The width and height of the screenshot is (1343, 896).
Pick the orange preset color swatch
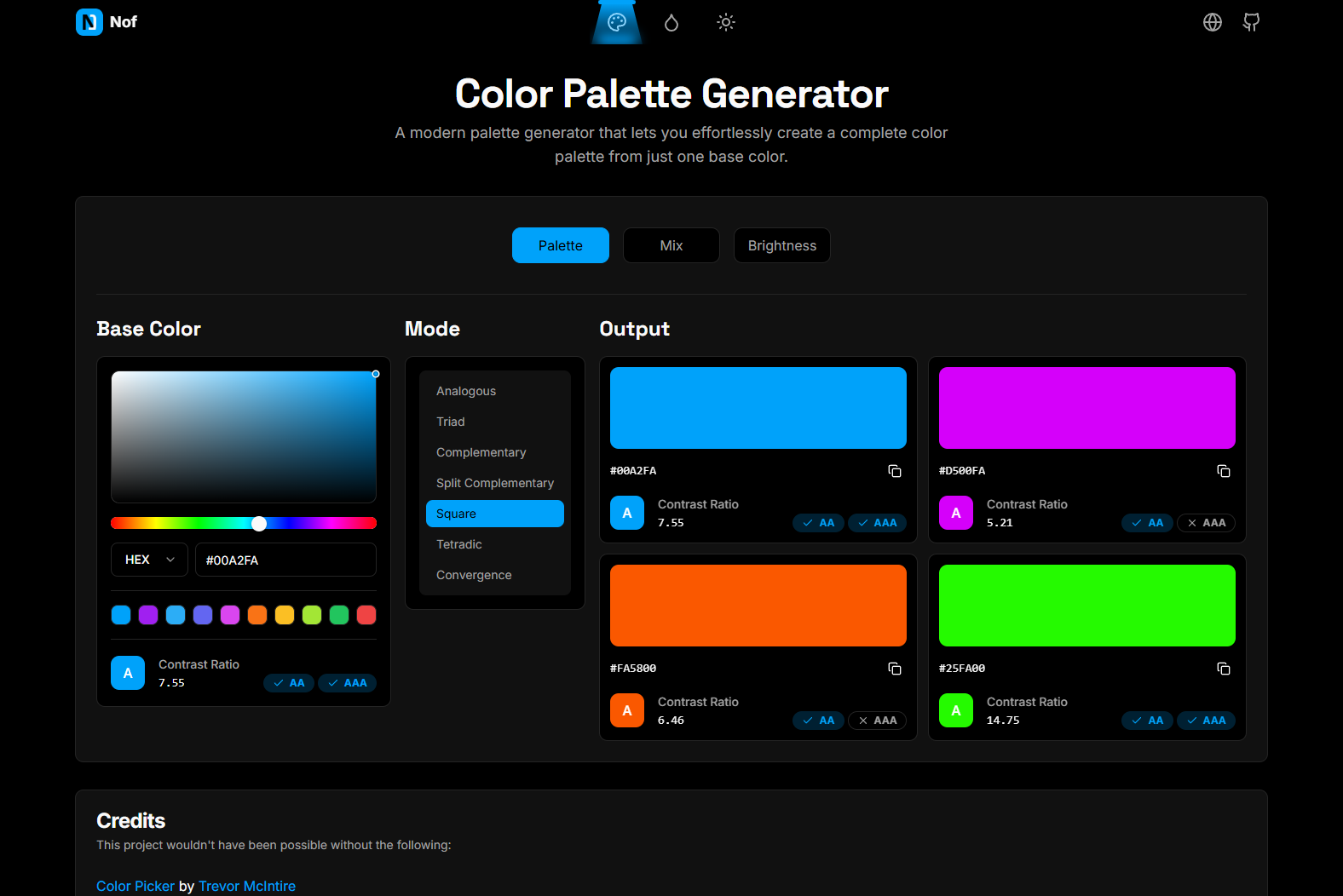(257, 615)
